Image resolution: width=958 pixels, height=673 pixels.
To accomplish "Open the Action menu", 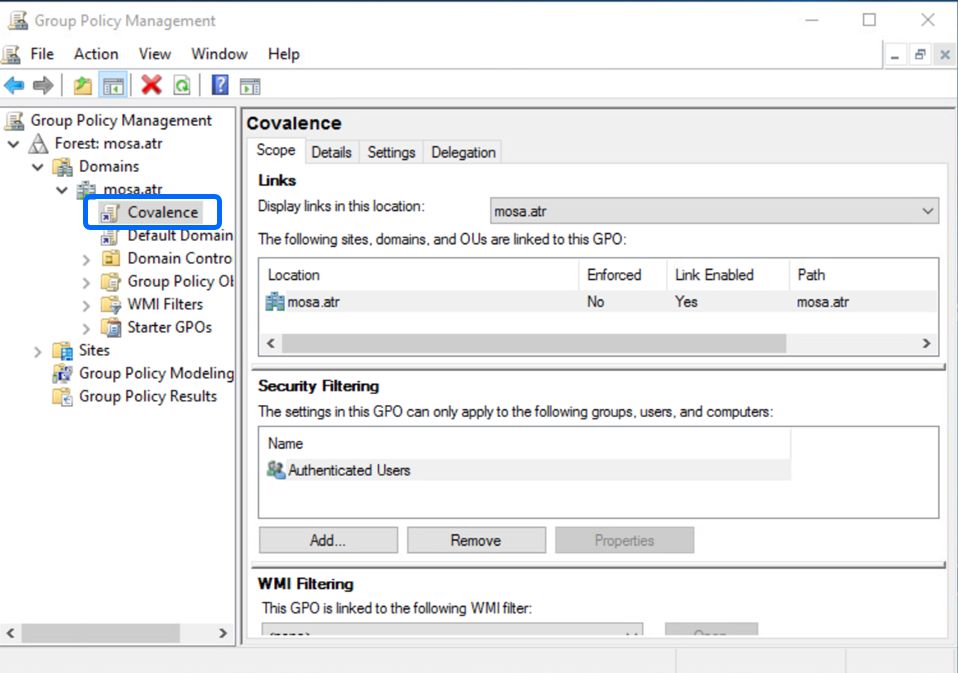I will pyautogui.click(x=96, y=54).
